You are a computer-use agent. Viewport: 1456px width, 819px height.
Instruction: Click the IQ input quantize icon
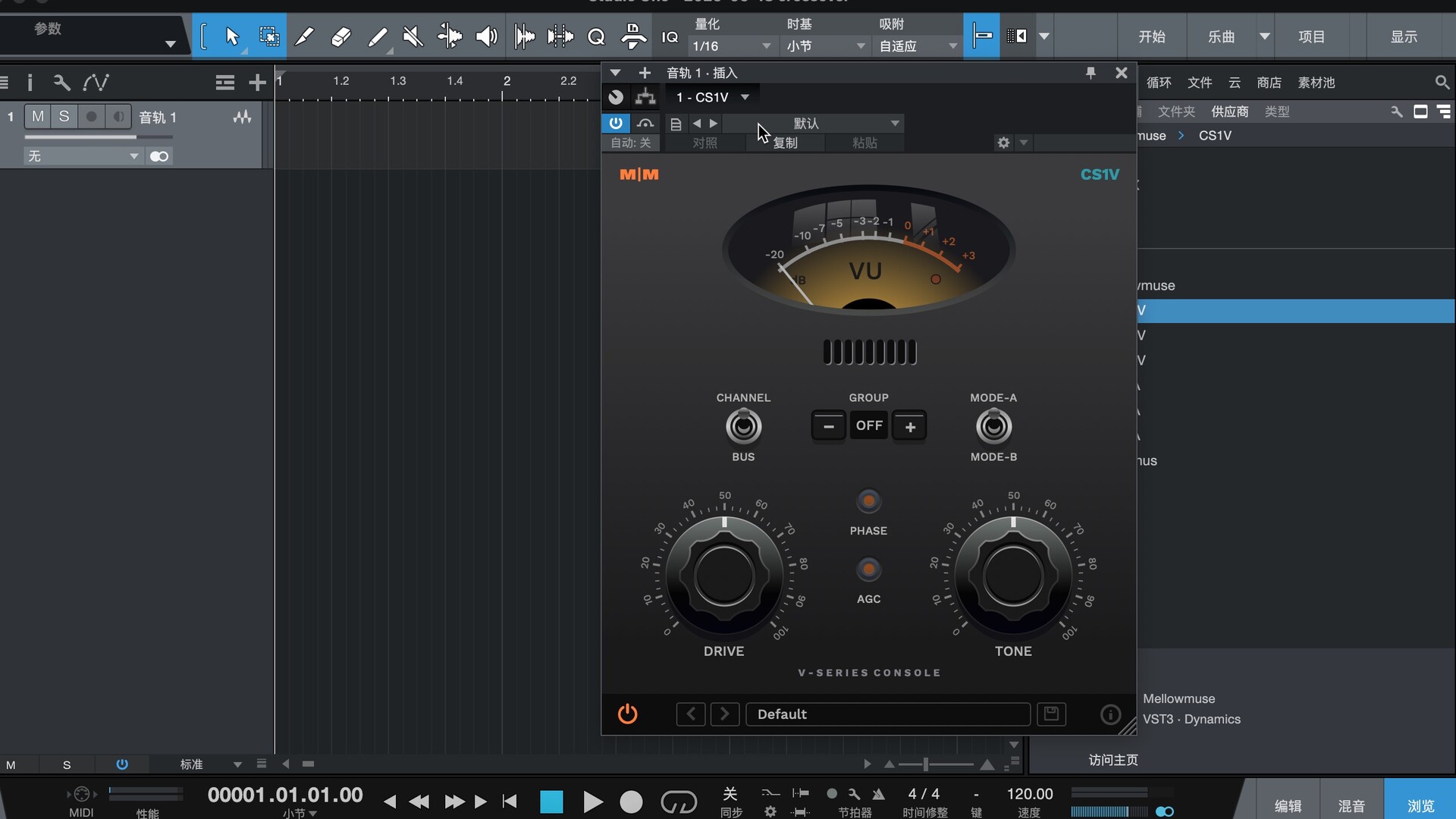670,36
